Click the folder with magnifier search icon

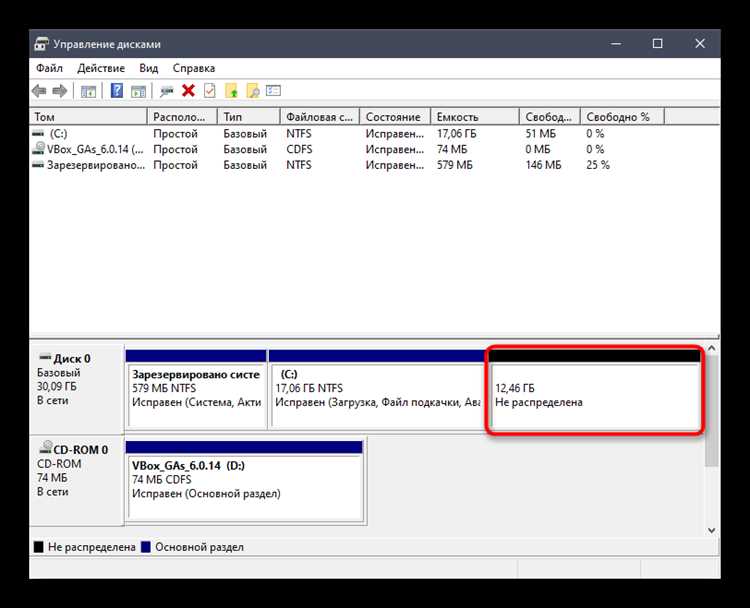[253, 90]
